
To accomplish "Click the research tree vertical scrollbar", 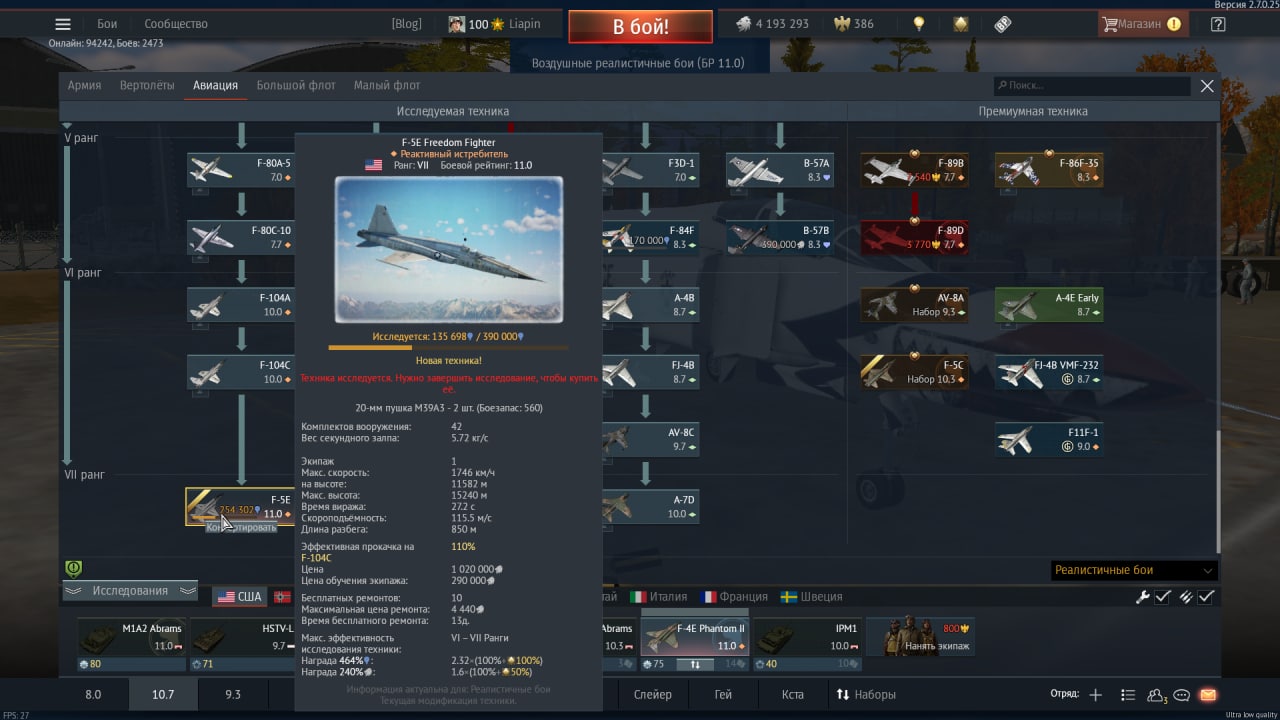I will (1217, 490).
